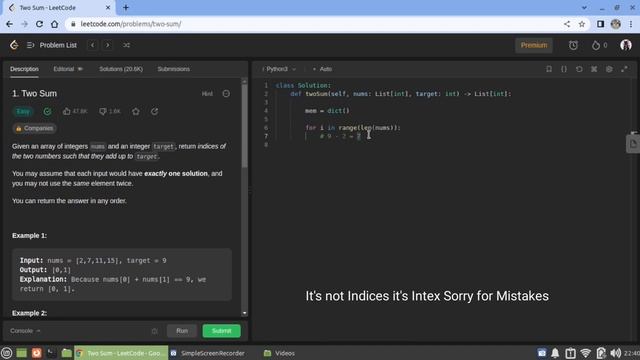Reset code to default icon
The width and height of the screenshot is (640, 360).
pos(579,69)
